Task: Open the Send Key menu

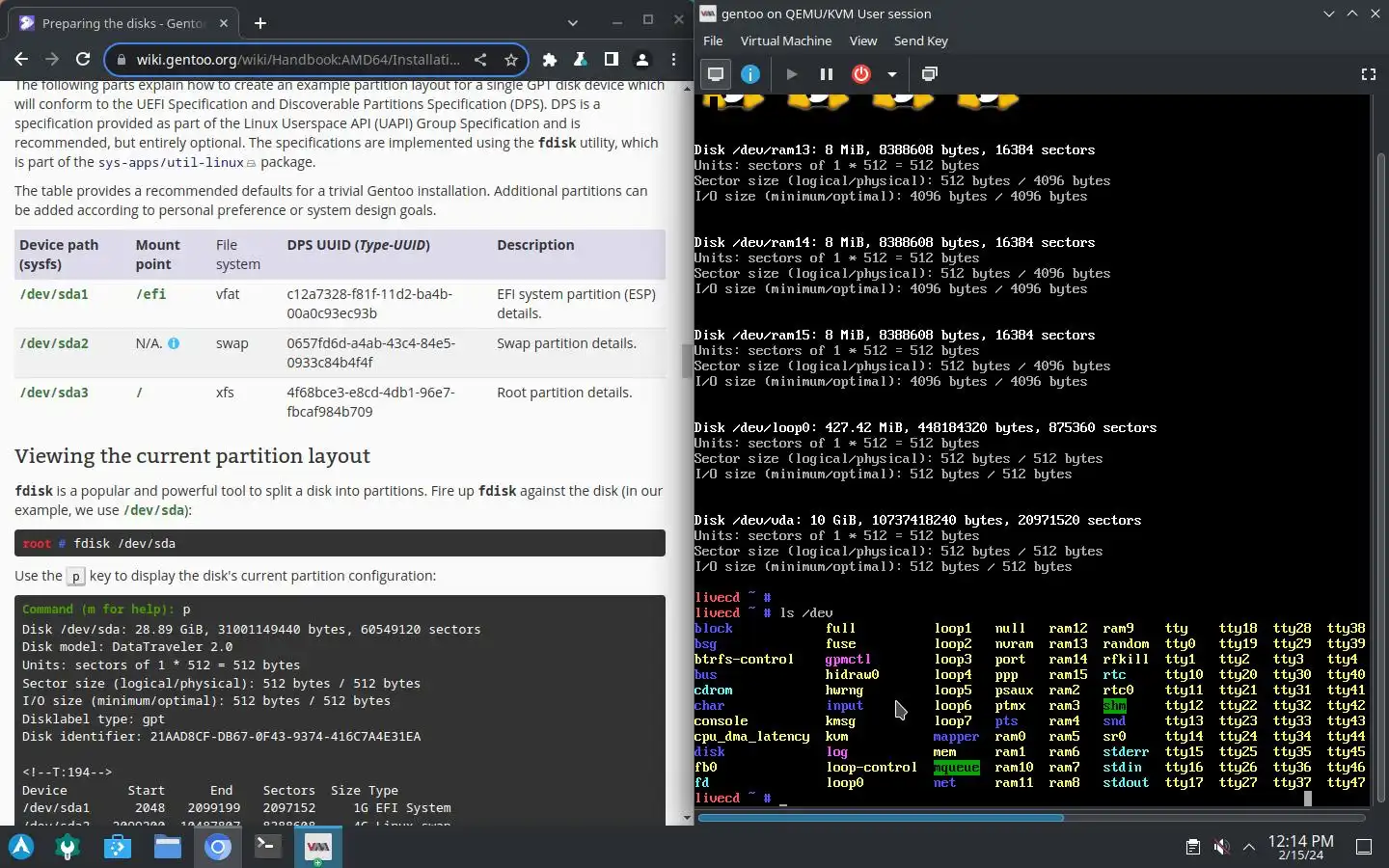Action: point(921,41)
